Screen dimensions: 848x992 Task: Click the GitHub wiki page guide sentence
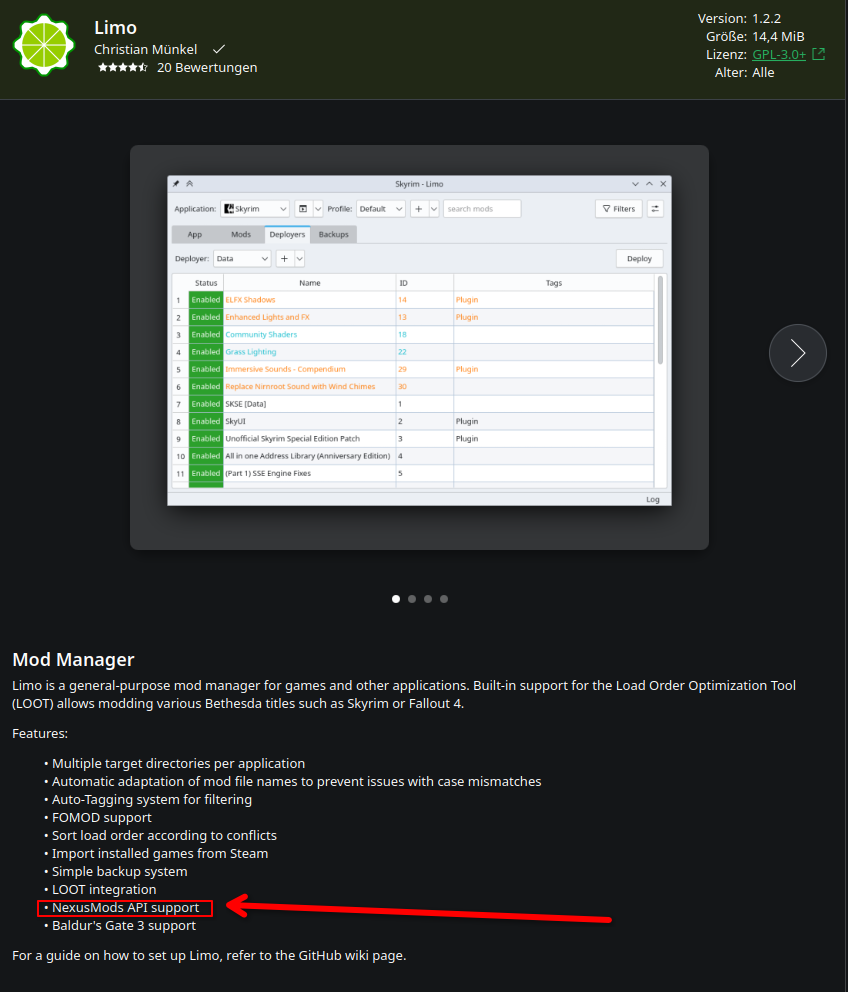tap(209, 955)
